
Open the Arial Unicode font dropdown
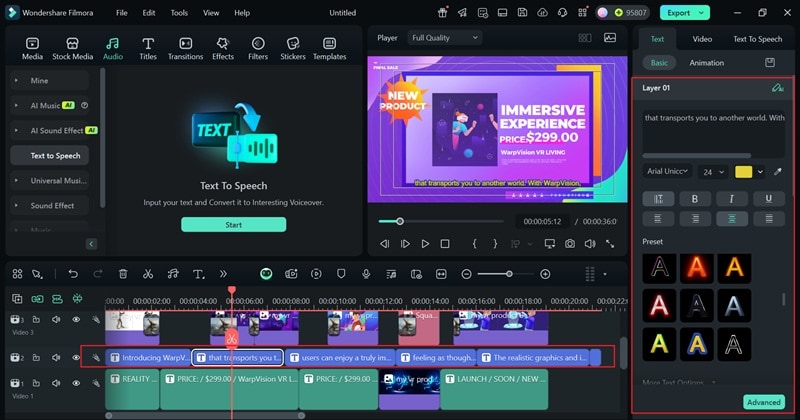(x=667, y=171)
